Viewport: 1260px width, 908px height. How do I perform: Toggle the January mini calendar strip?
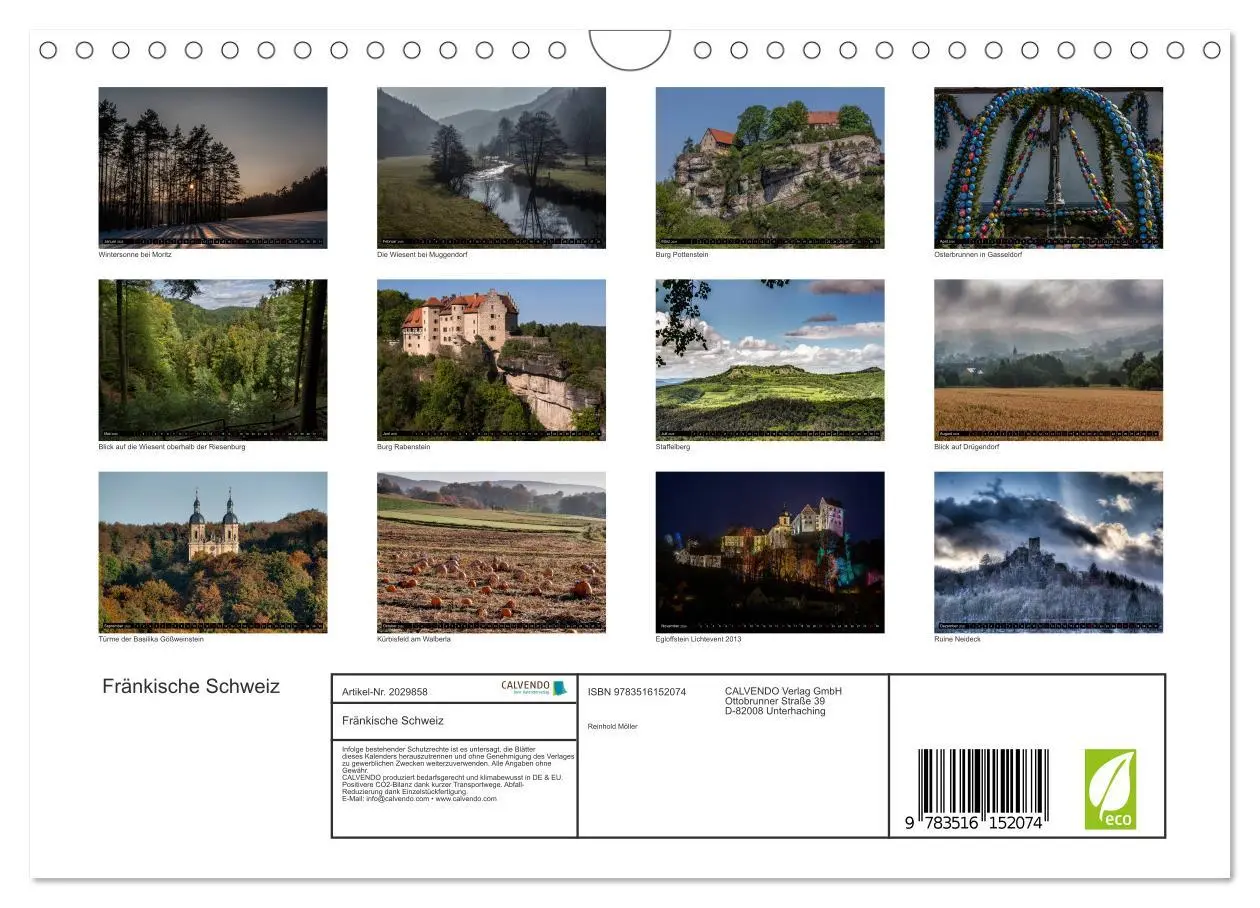(x=212, y=240)
